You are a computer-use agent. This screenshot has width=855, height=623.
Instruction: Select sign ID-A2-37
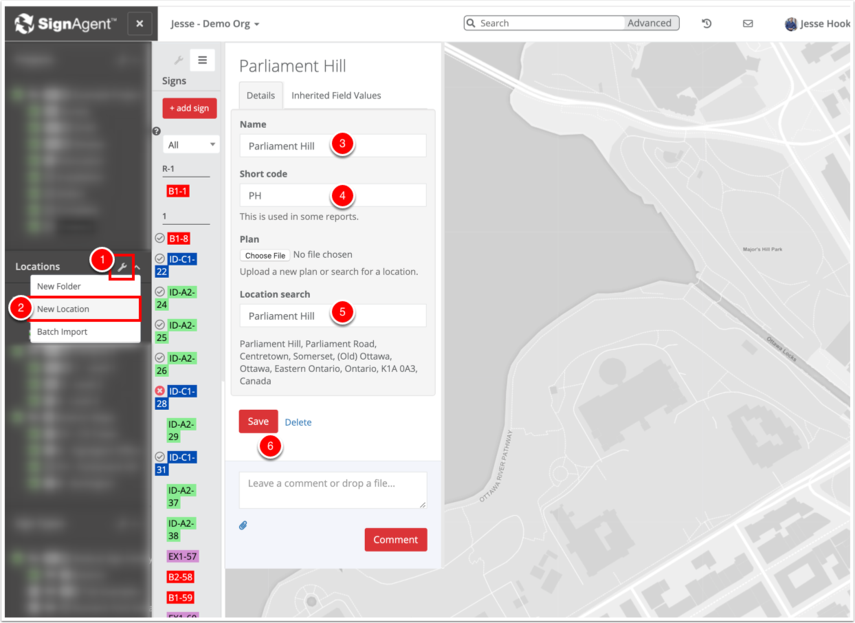click(181, 496)
